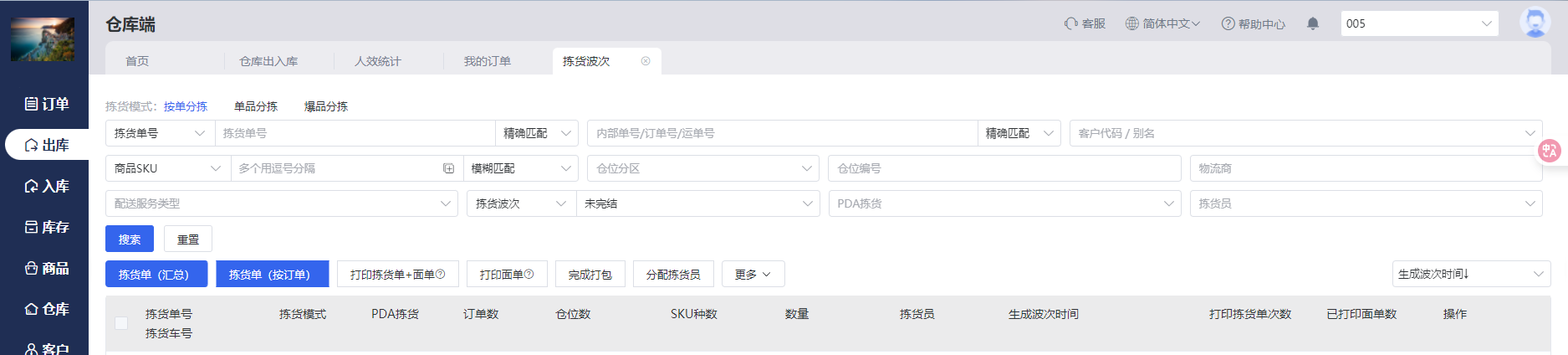Click the blue 搜索 search button
This screenshot has width=1568, height=355.
point(130,239)
